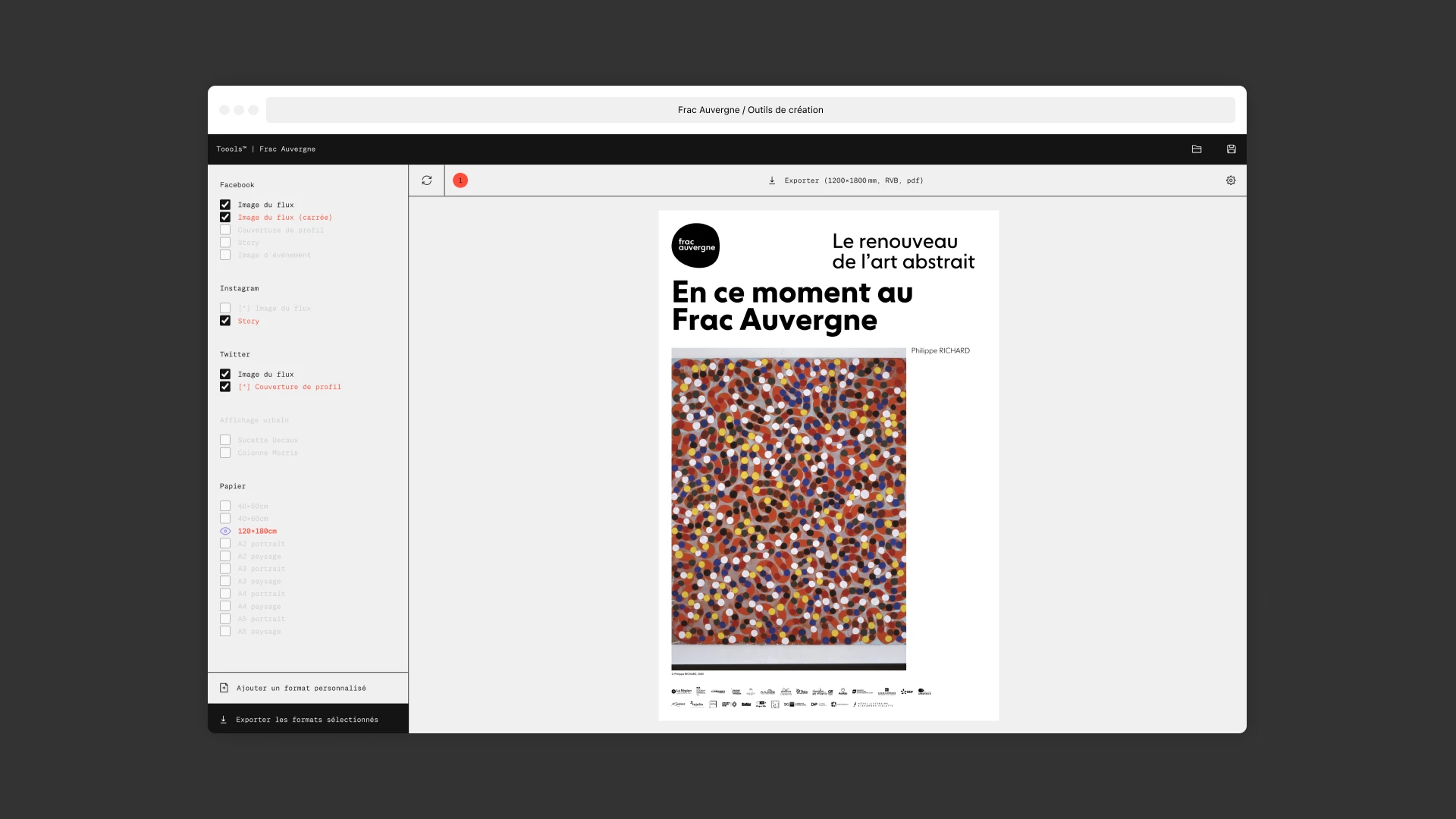Click download icon beside Exporter les formats
The width and height of the screenshot is (1456, 819).
224,720
